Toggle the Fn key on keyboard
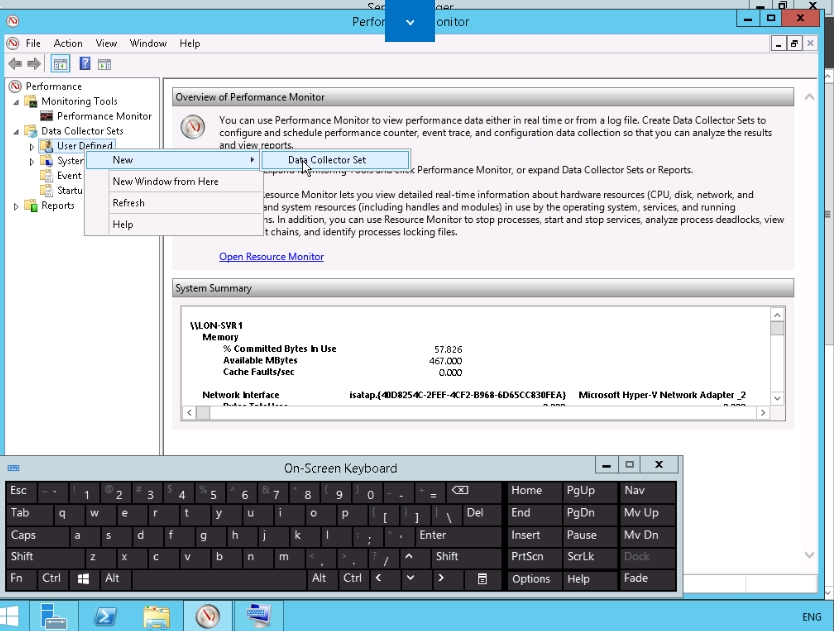This screenshot has height=631, width=836. pos(21,579)
